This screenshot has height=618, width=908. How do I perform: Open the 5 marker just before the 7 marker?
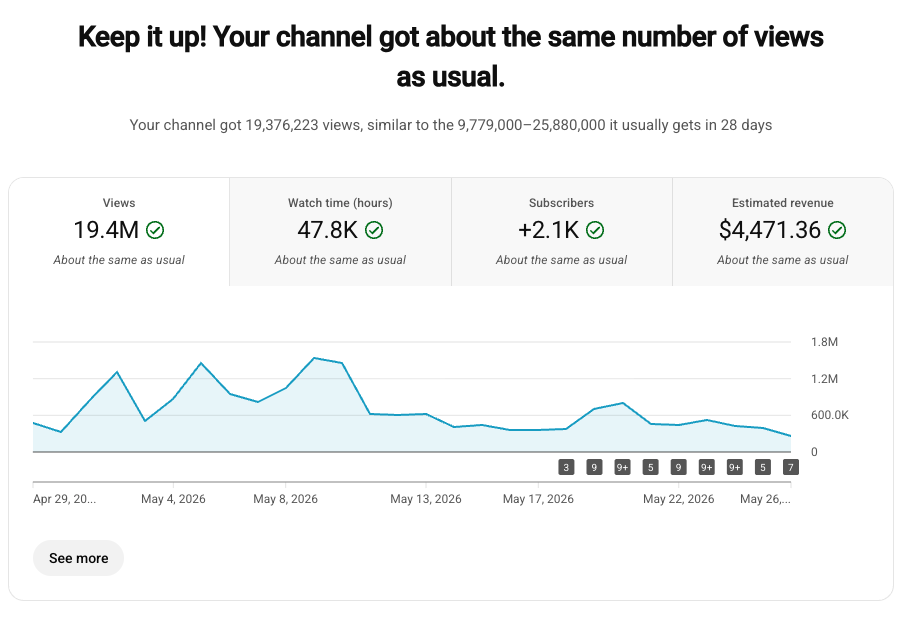point(763,467)
